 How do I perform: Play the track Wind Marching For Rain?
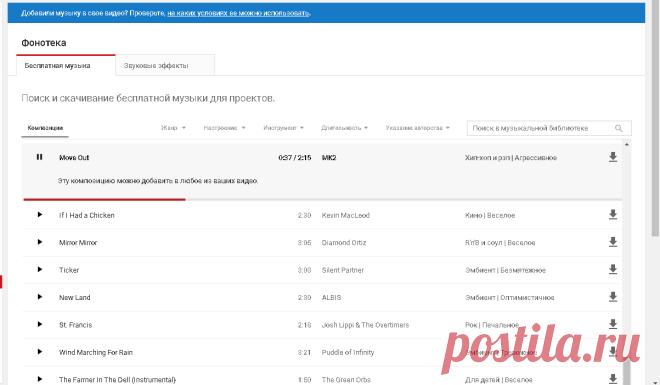40,352
